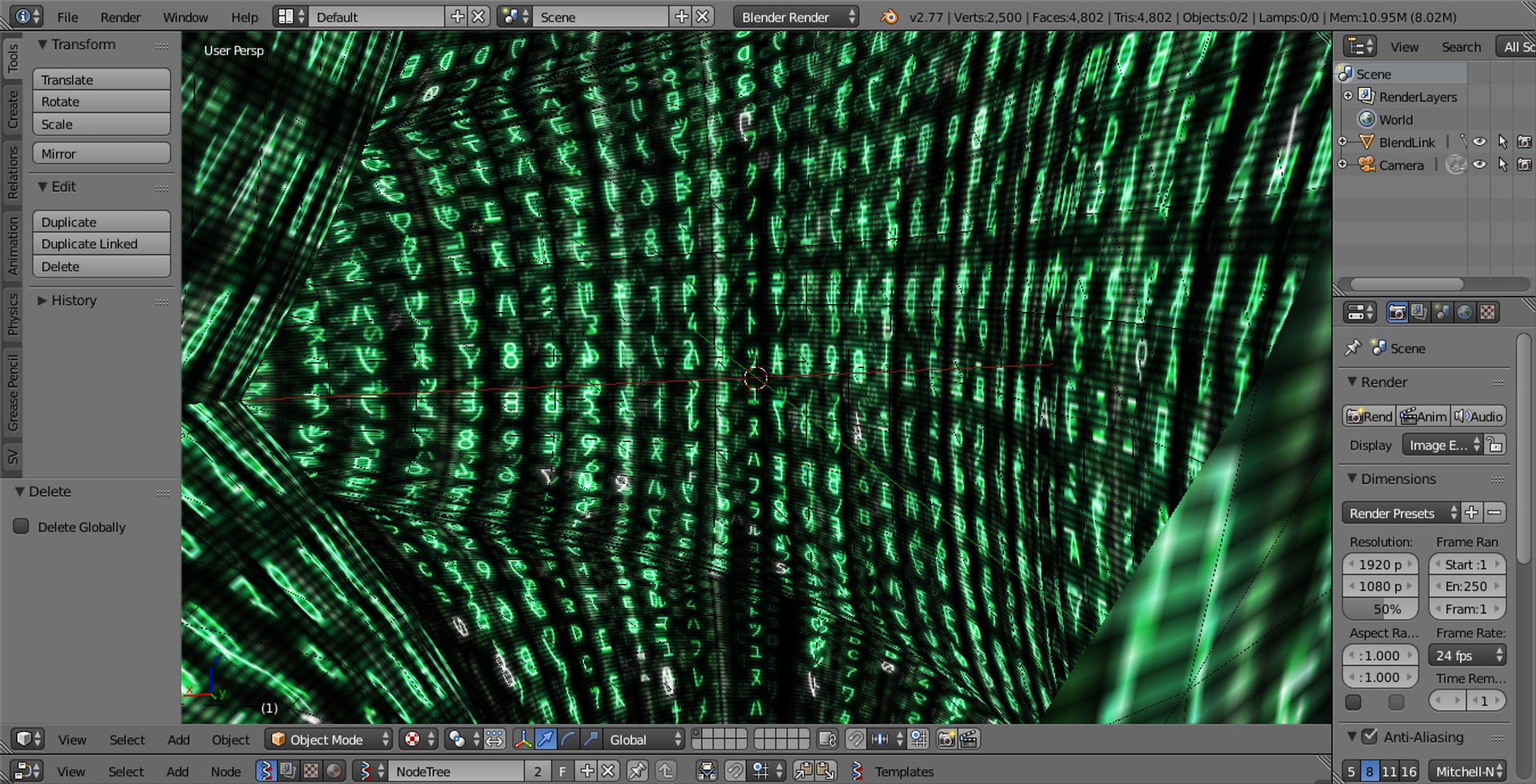The image size is (1536, 784).
Task: Select the rotate manipulator arc icon
Action: (568, 739)
